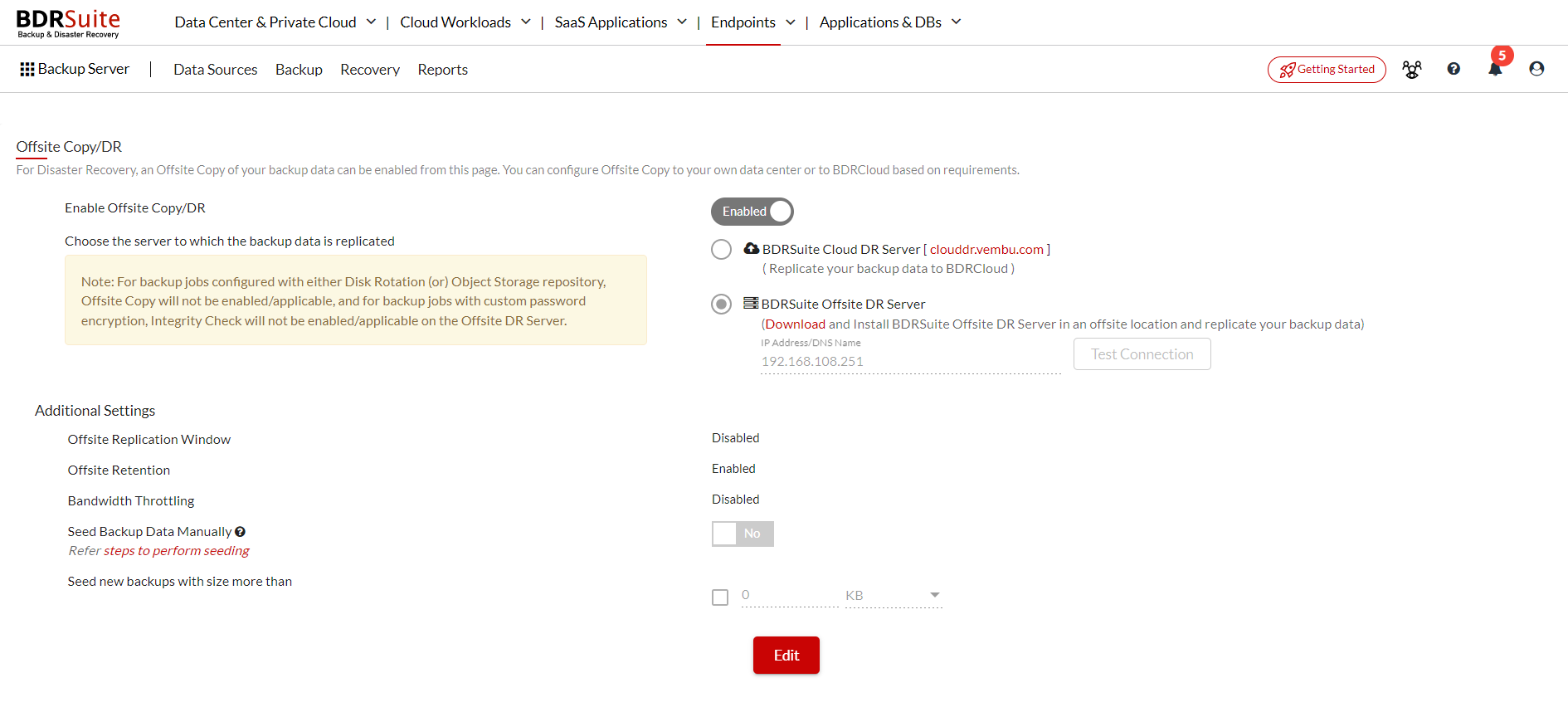Image resolution: width=1568 pixels, height=707 pixels.
Task: Toggle the Seed Backup Data Manually switch
Action: pos(743,534)
